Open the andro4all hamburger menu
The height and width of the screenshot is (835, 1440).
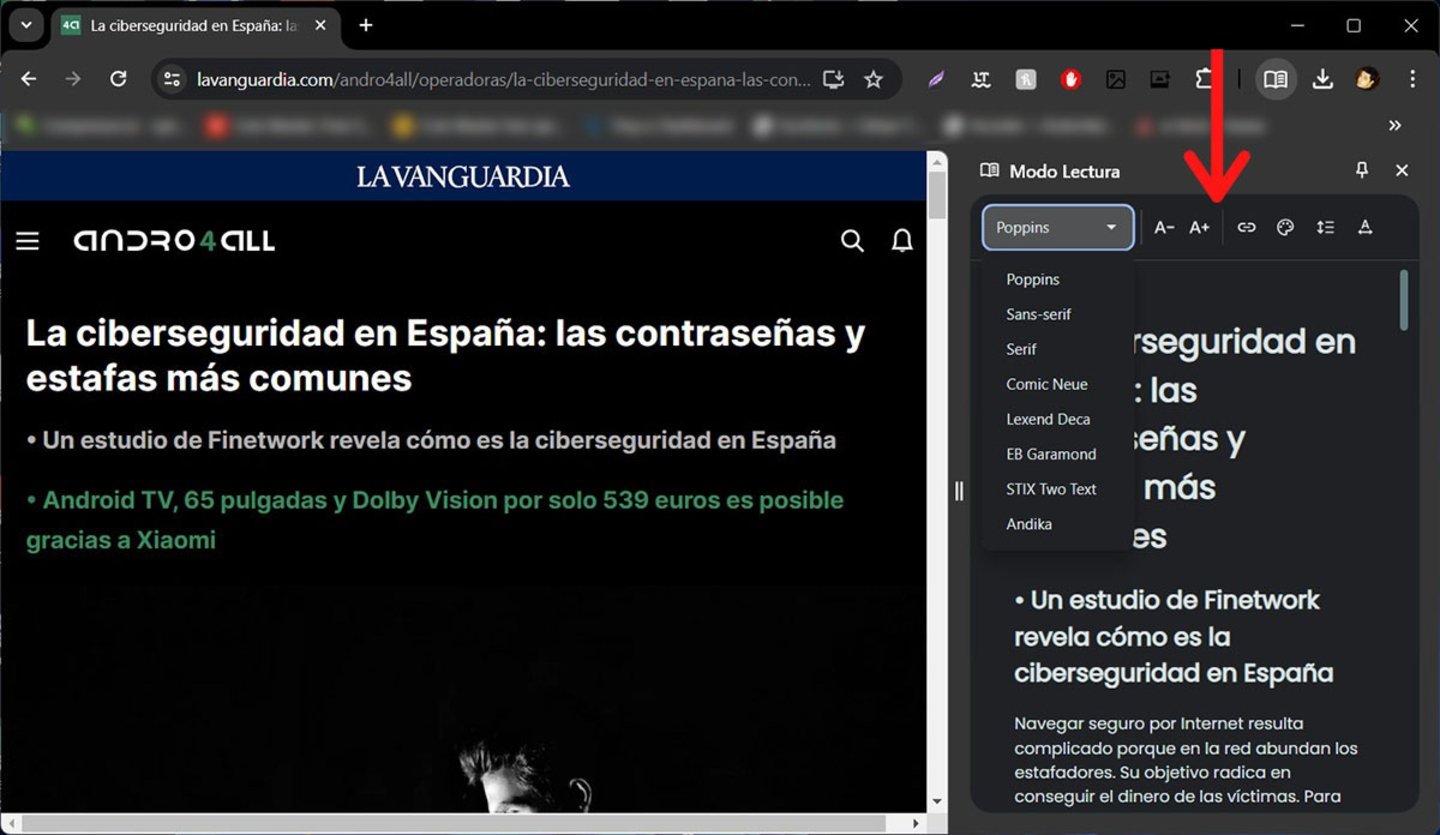point(28,241)
